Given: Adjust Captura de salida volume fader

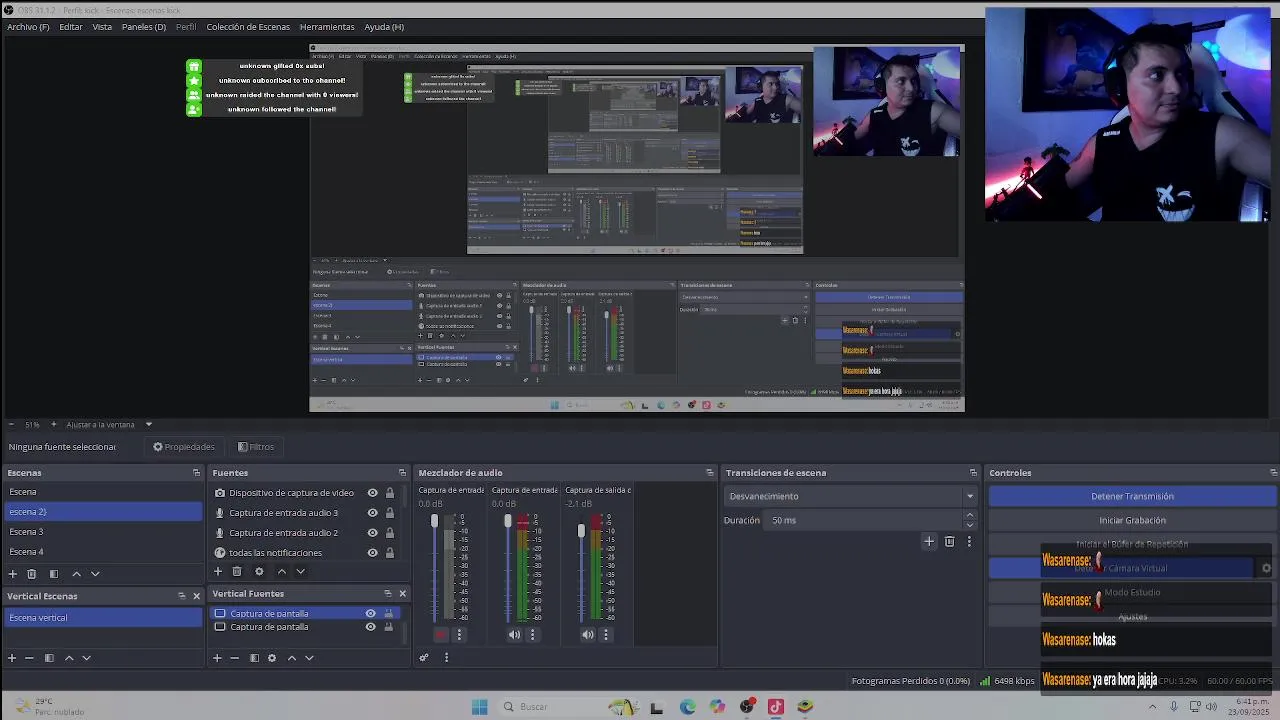Looking at the screenshot, I should pos(581,532).
